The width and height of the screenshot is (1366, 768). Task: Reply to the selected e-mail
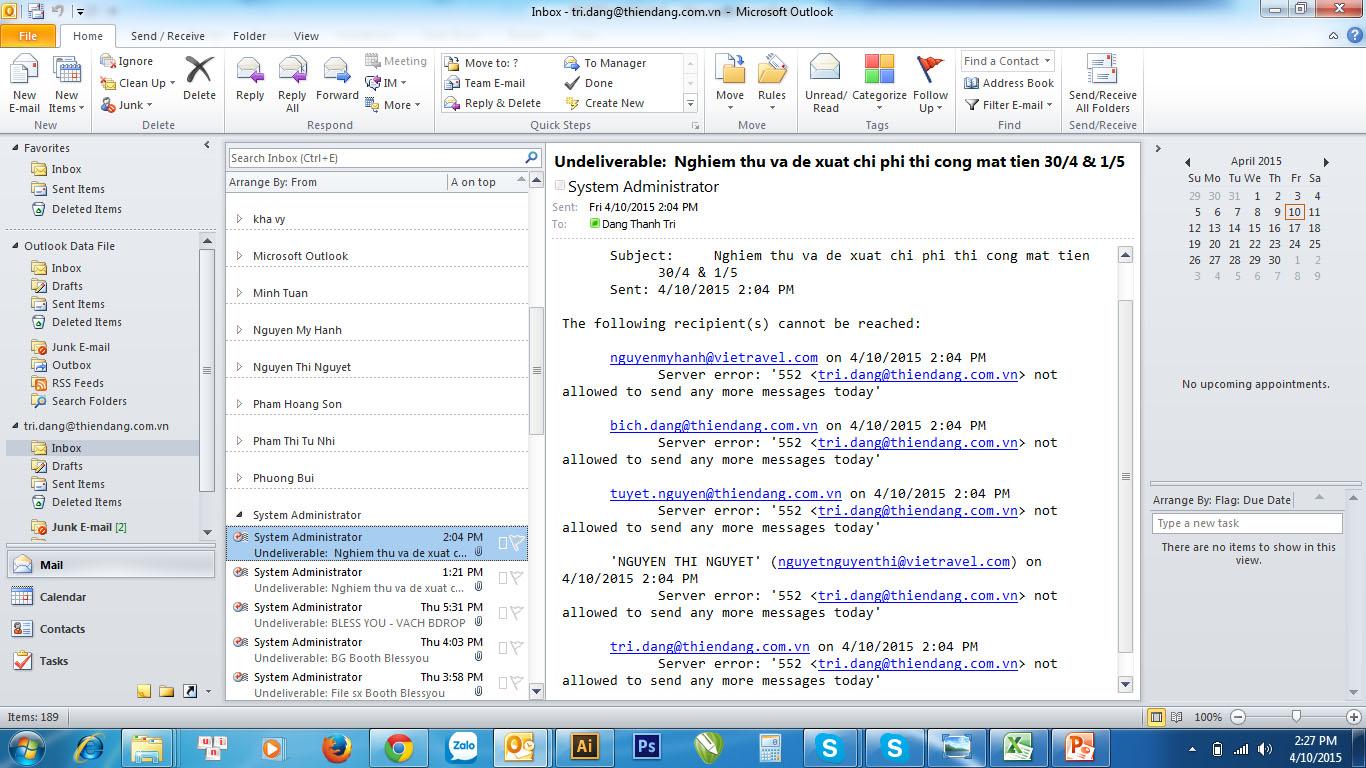[250, 80]
